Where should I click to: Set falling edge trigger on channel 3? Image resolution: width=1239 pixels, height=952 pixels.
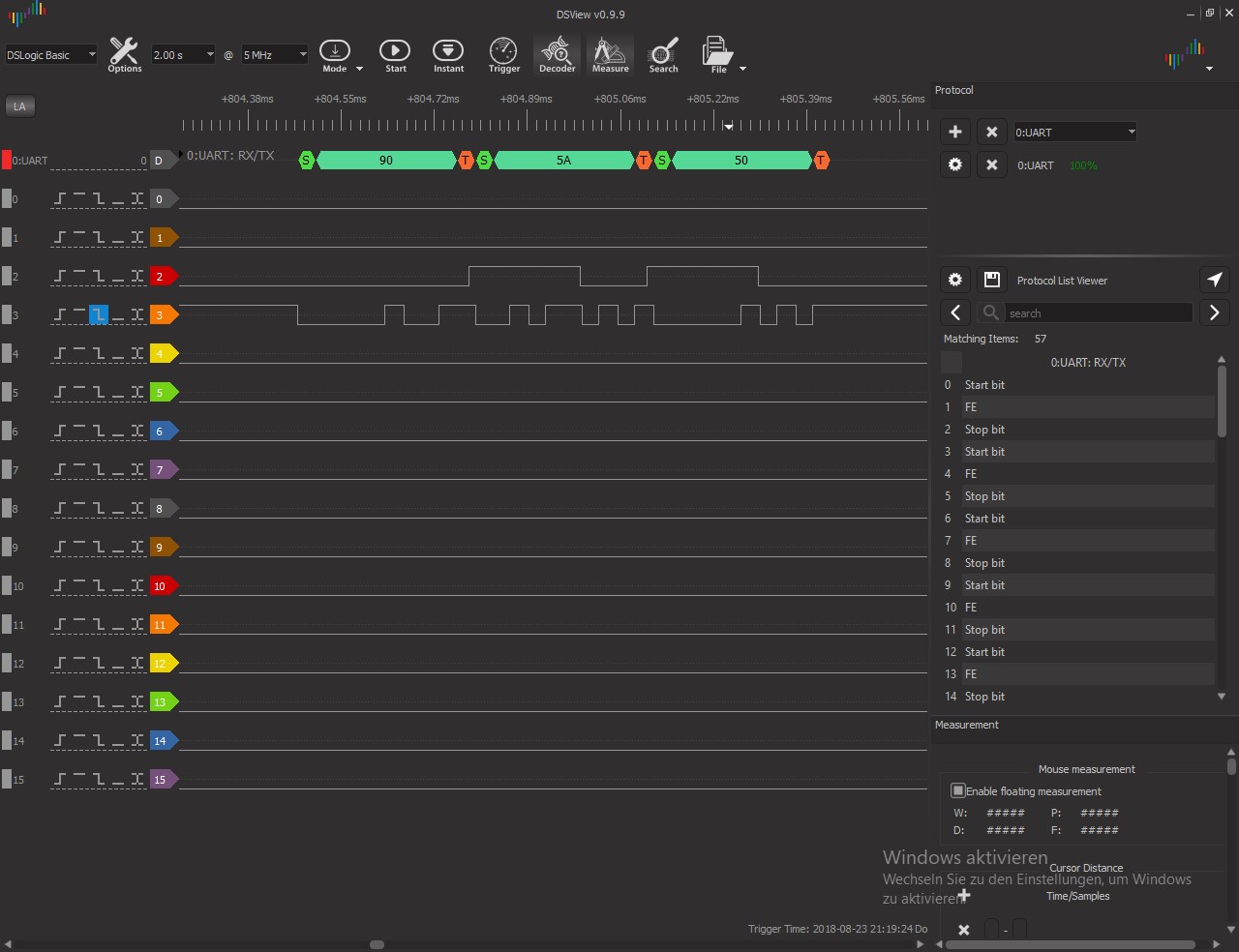tap(99, 314)
